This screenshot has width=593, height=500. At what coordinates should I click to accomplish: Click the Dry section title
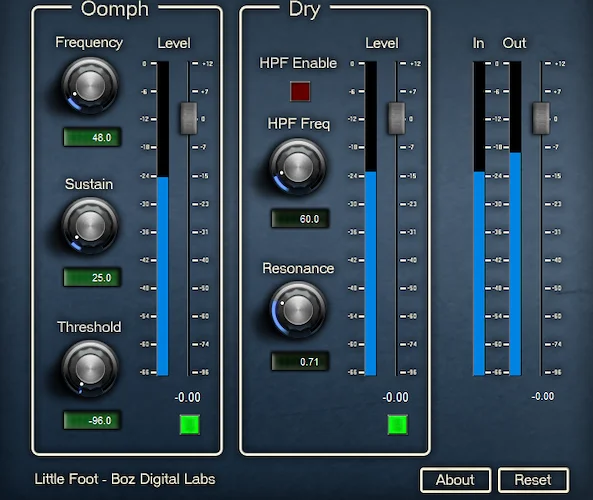pos(304,9)
